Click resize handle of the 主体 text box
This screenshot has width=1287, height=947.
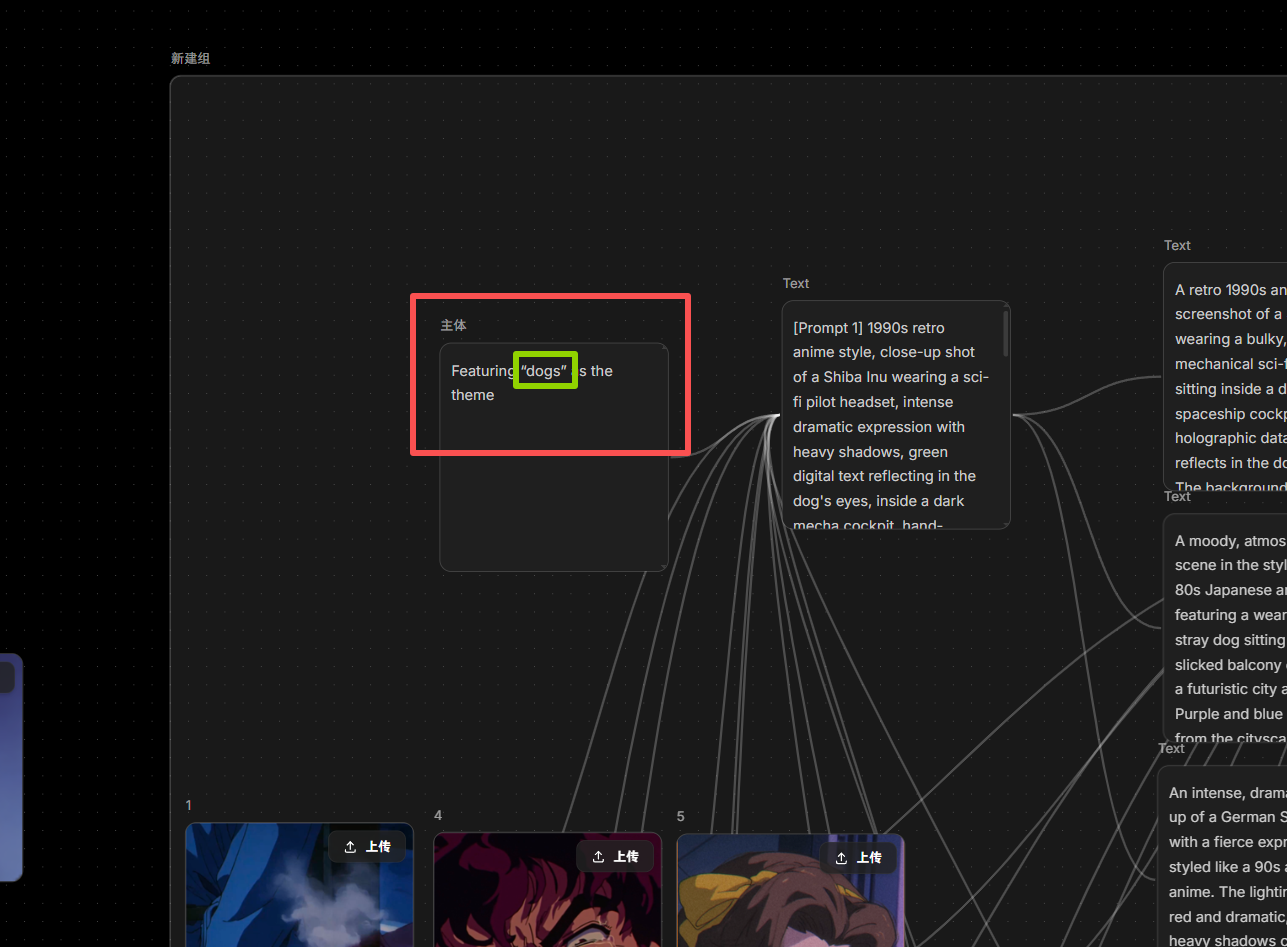[x=664, y=567]
